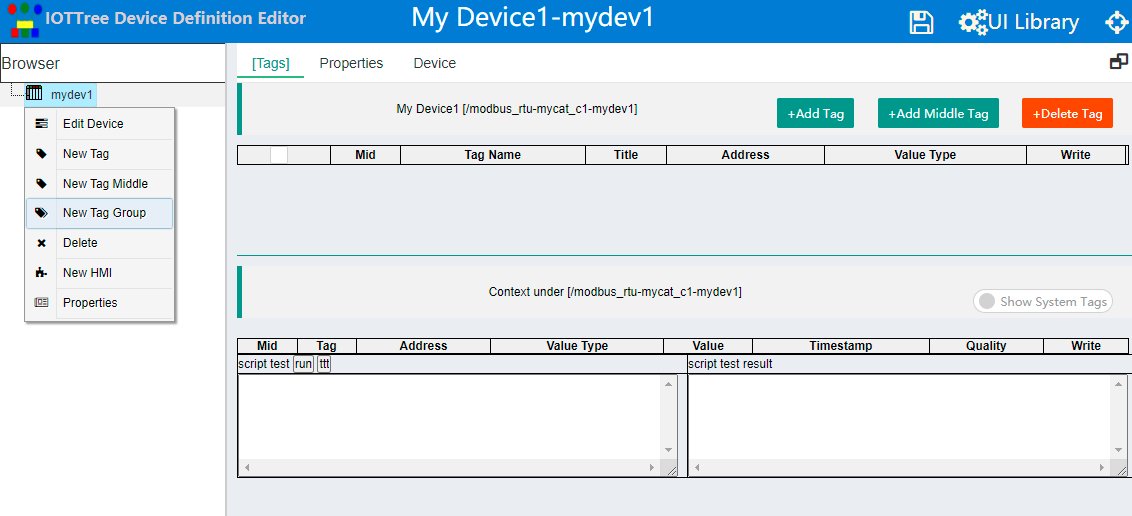This screenshot has height=516, width=1132.
Task: Click the save floppy disk icon
Action: pyautogui.click(x=920, y=22)
